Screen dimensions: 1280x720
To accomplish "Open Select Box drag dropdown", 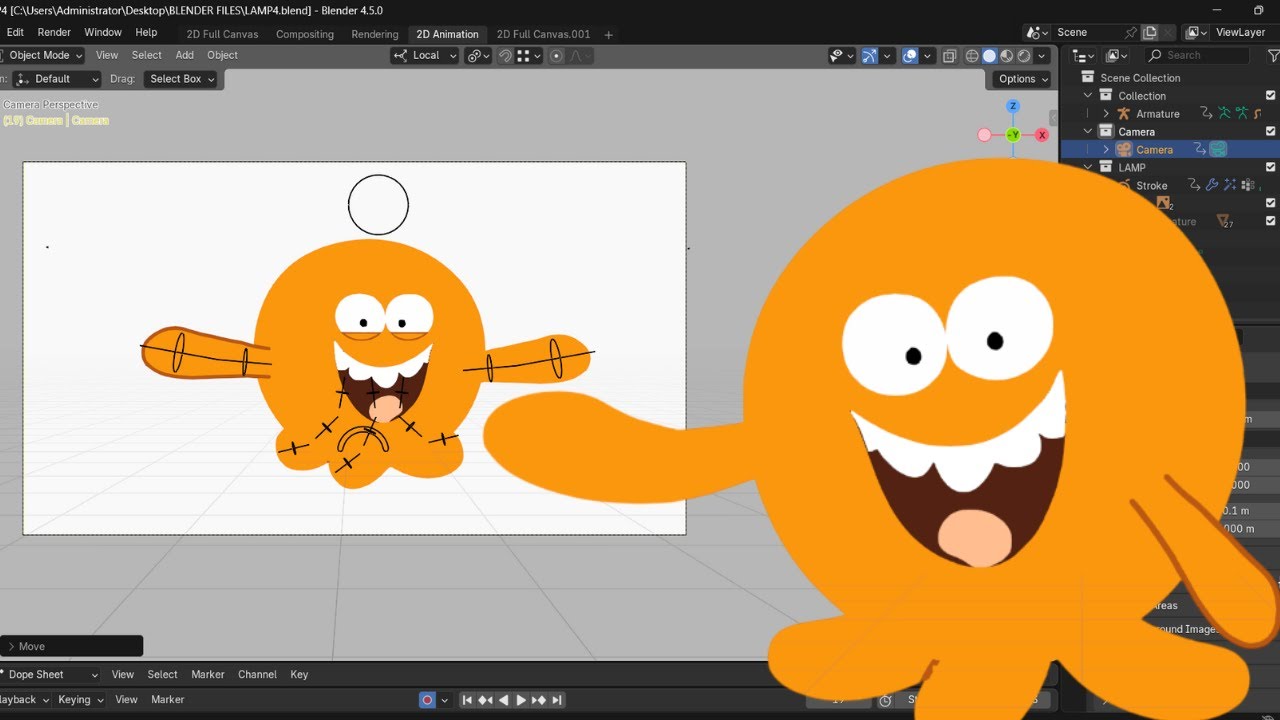I will 181,79.
